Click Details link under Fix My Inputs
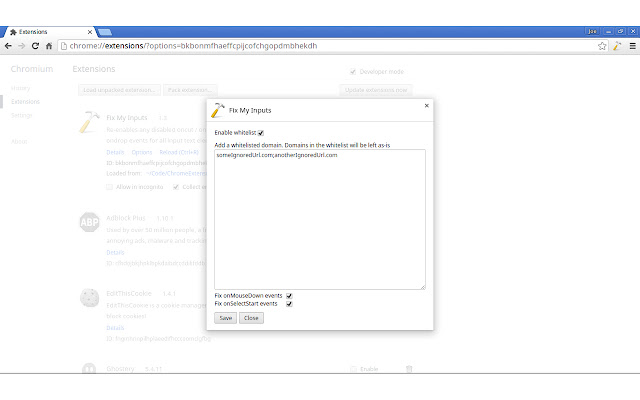Screen dimensions: 640x400 [x=115, y=152]
